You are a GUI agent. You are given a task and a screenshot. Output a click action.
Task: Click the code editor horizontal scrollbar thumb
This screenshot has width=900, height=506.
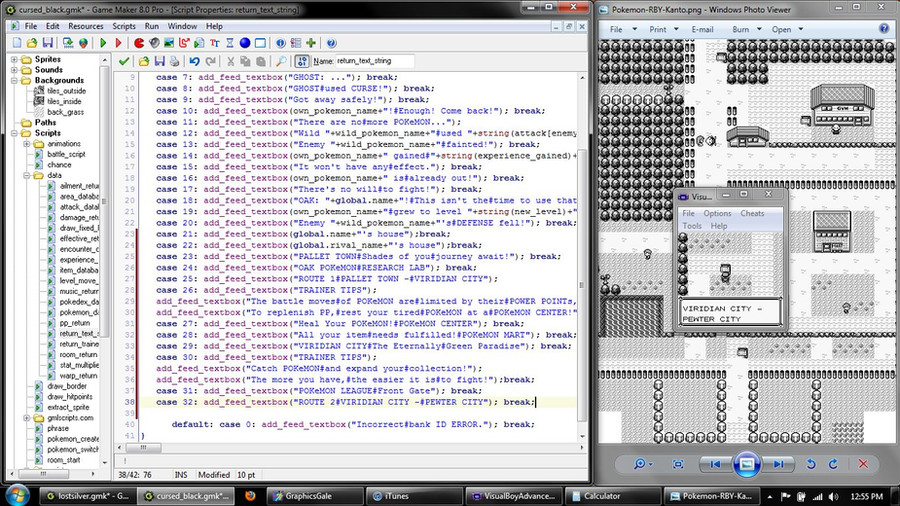tap(143, 447)
